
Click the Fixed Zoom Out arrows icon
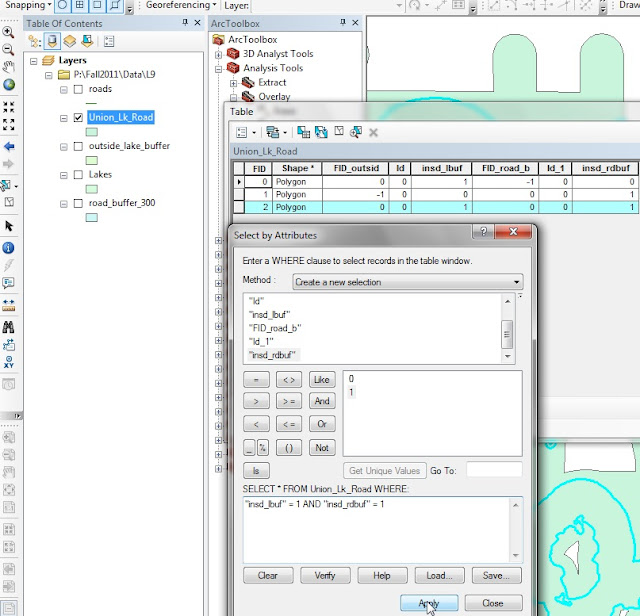[8, 125]
